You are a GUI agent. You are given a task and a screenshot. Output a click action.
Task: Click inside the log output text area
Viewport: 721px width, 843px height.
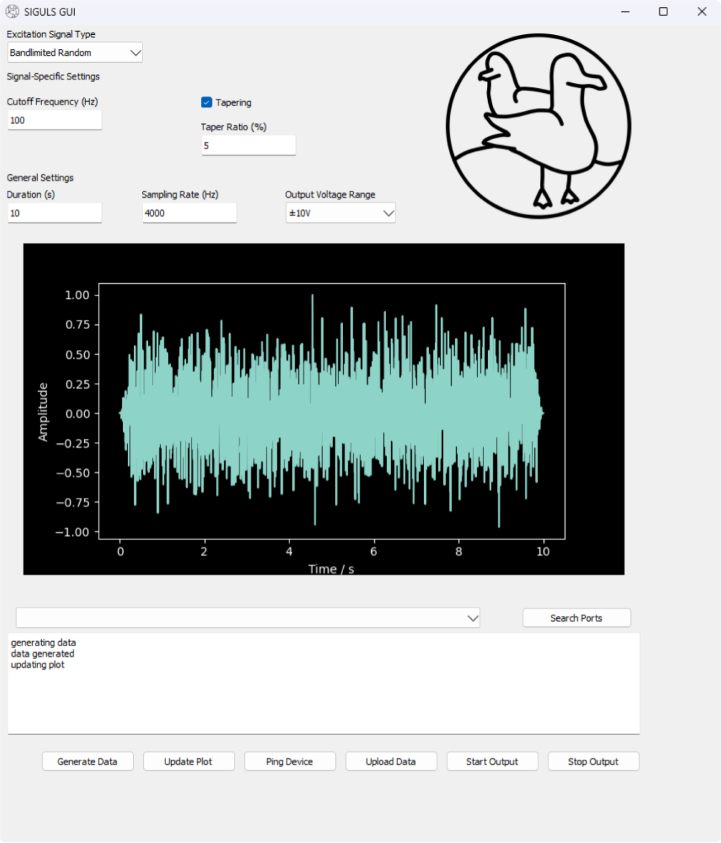click(x=324, y=683)
